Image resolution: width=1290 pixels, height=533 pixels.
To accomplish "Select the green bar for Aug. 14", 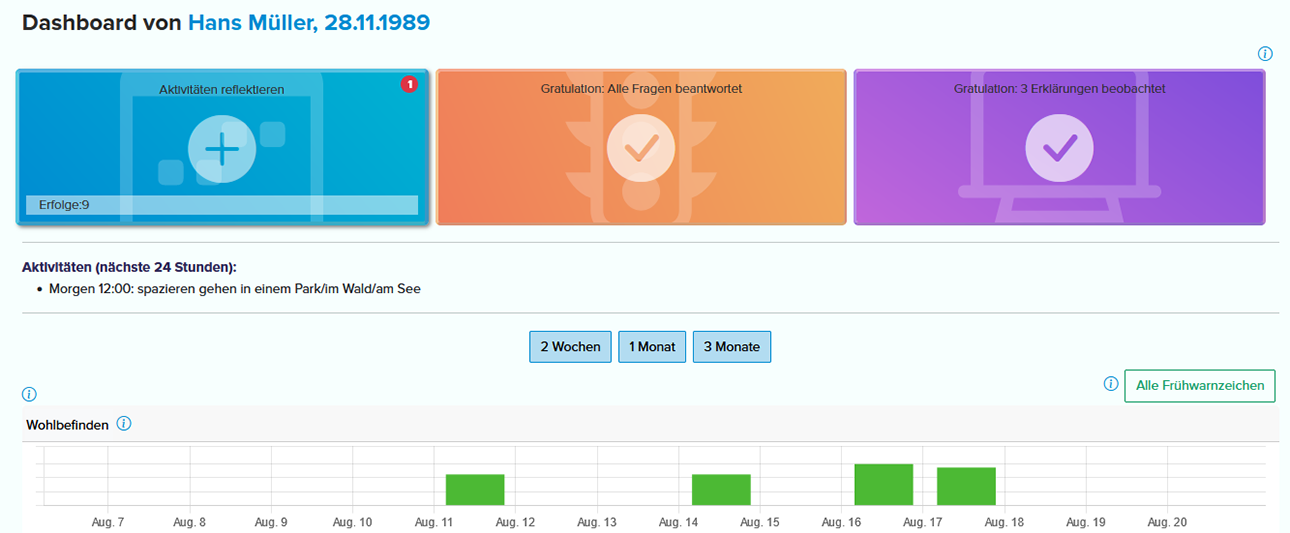I will [x=721, y=489].
